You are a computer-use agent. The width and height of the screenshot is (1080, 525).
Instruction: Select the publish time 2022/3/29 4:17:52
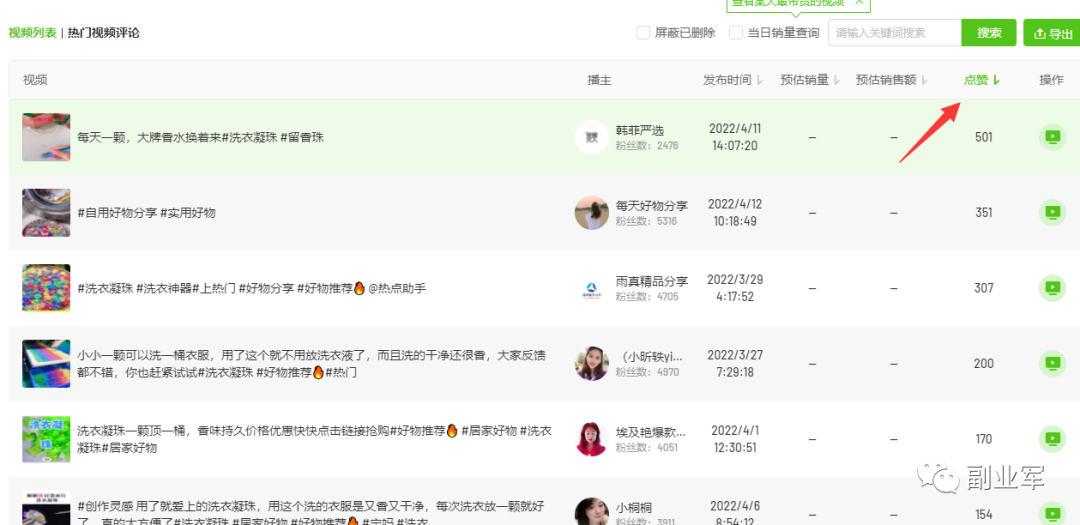[735, 288]
